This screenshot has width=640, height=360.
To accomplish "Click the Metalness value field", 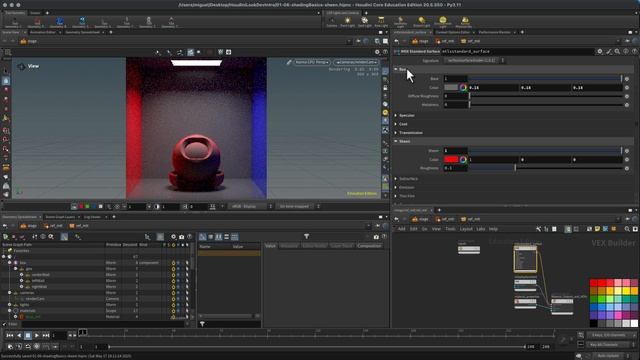I will pyautogui.click(x=456, y=105).
